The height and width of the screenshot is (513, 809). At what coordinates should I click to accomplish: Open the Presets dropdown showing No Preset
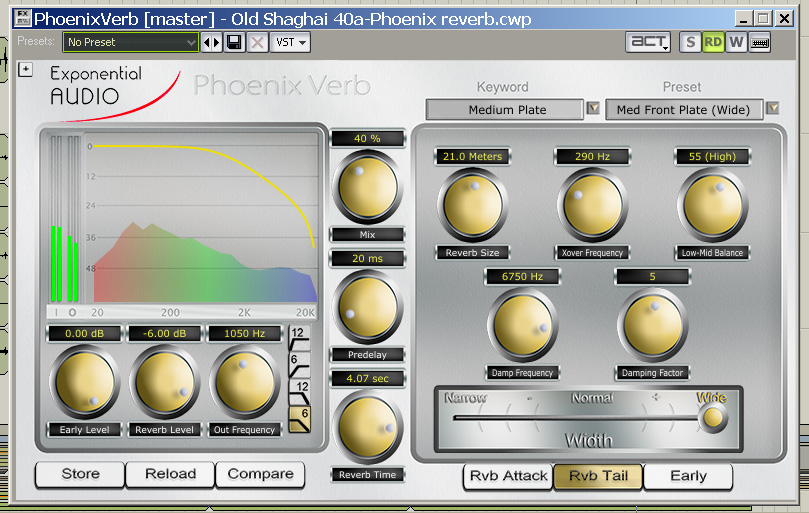click(131, 42)
